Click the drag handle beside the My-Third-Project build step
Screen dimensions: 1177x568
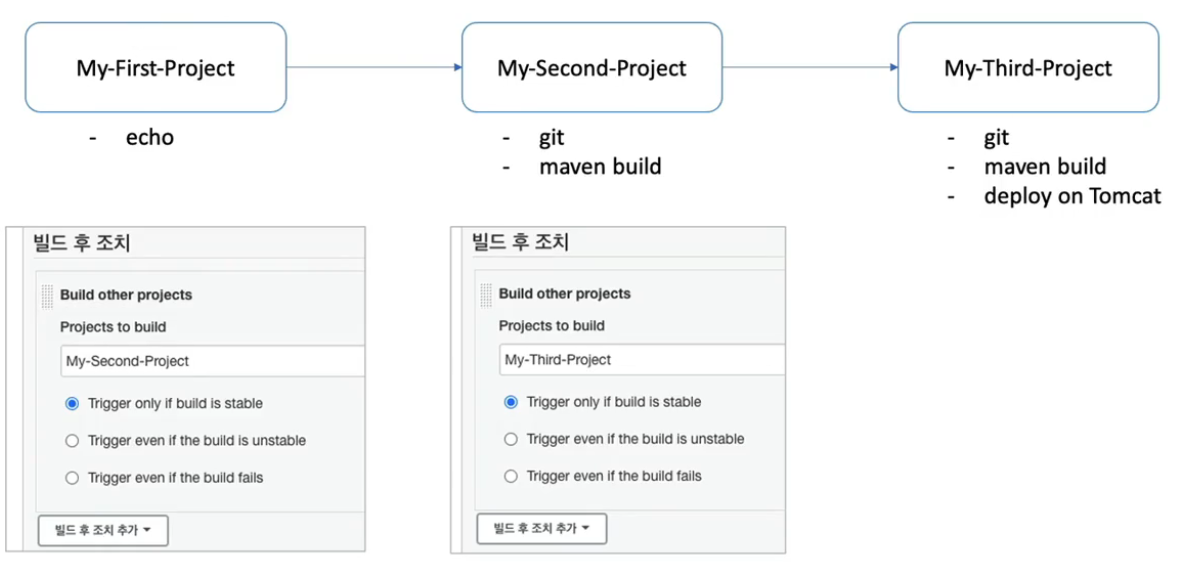pos(486,294)
